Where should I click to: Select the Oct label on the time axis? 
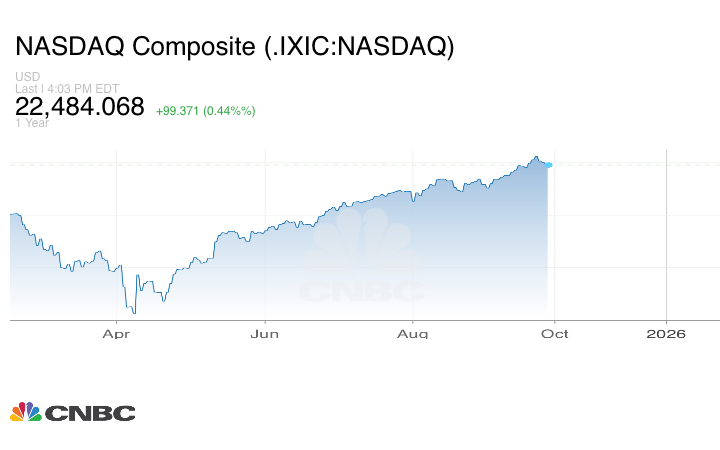point(554,334)
